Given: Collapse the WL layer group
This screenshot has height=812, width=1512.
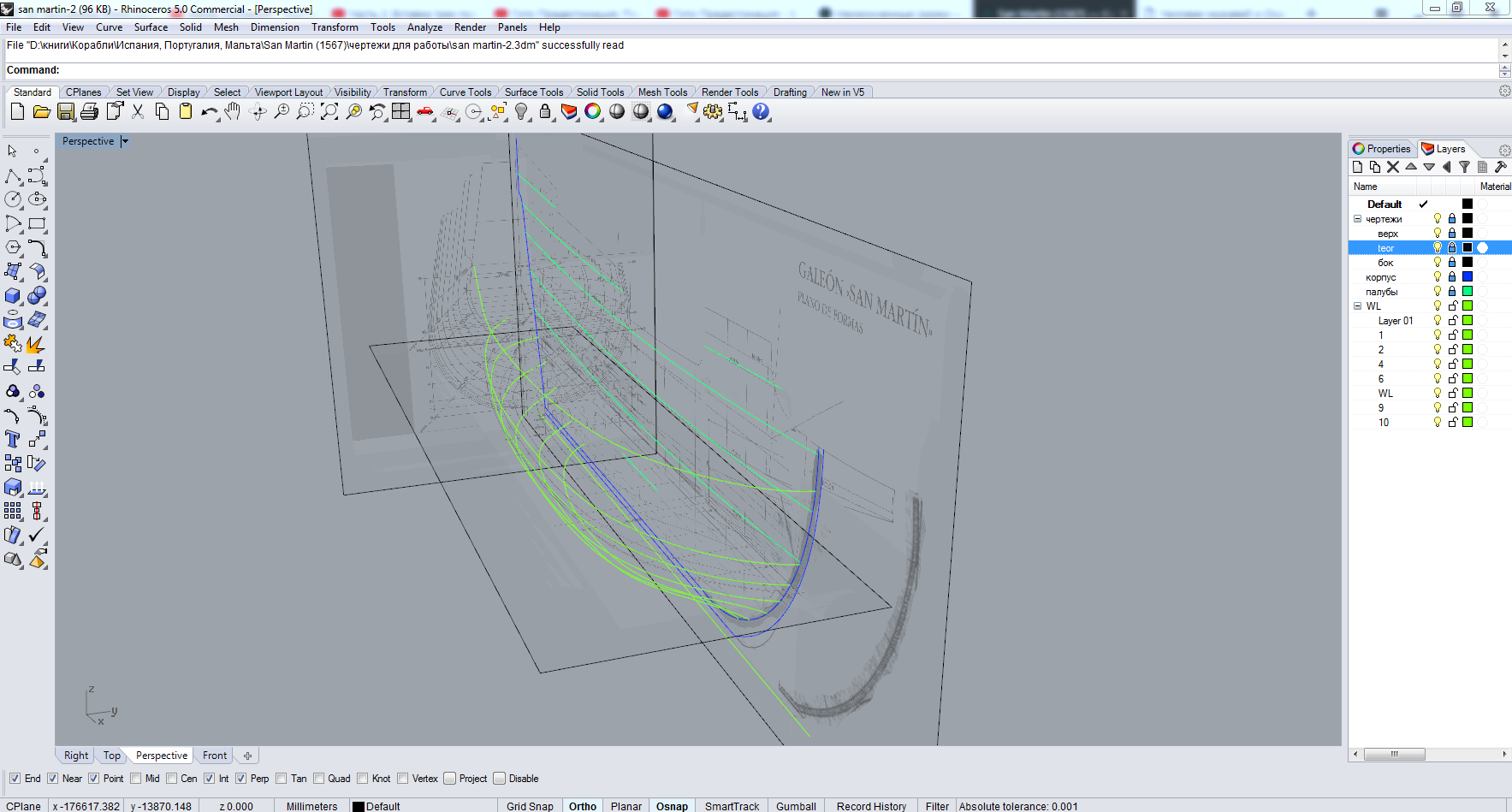Looking at the screenshot, I should pyautogui.click(x=1357, y=306).
